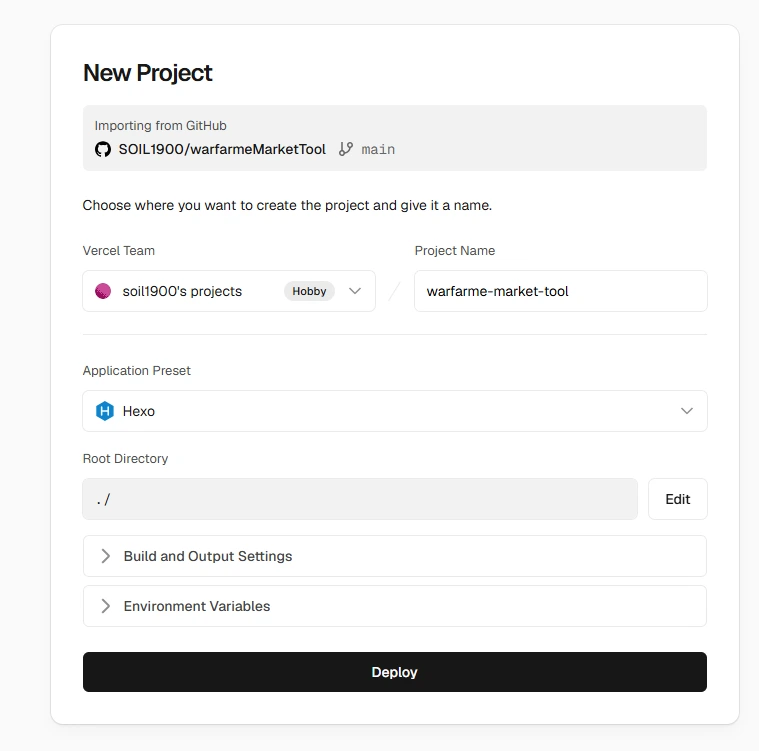Click the Application Preset label
This screenshot has width=759, height=751.
(137, 370)
